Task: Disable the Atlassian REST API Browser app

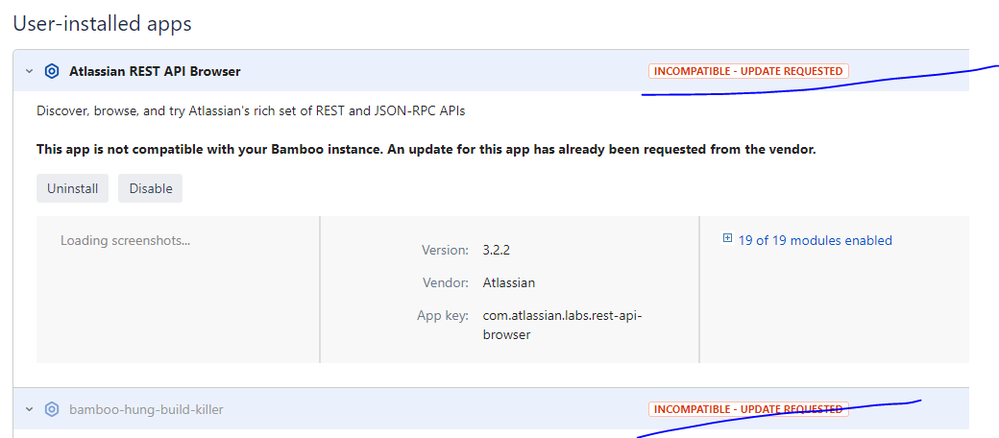Action: click(150, 189)
